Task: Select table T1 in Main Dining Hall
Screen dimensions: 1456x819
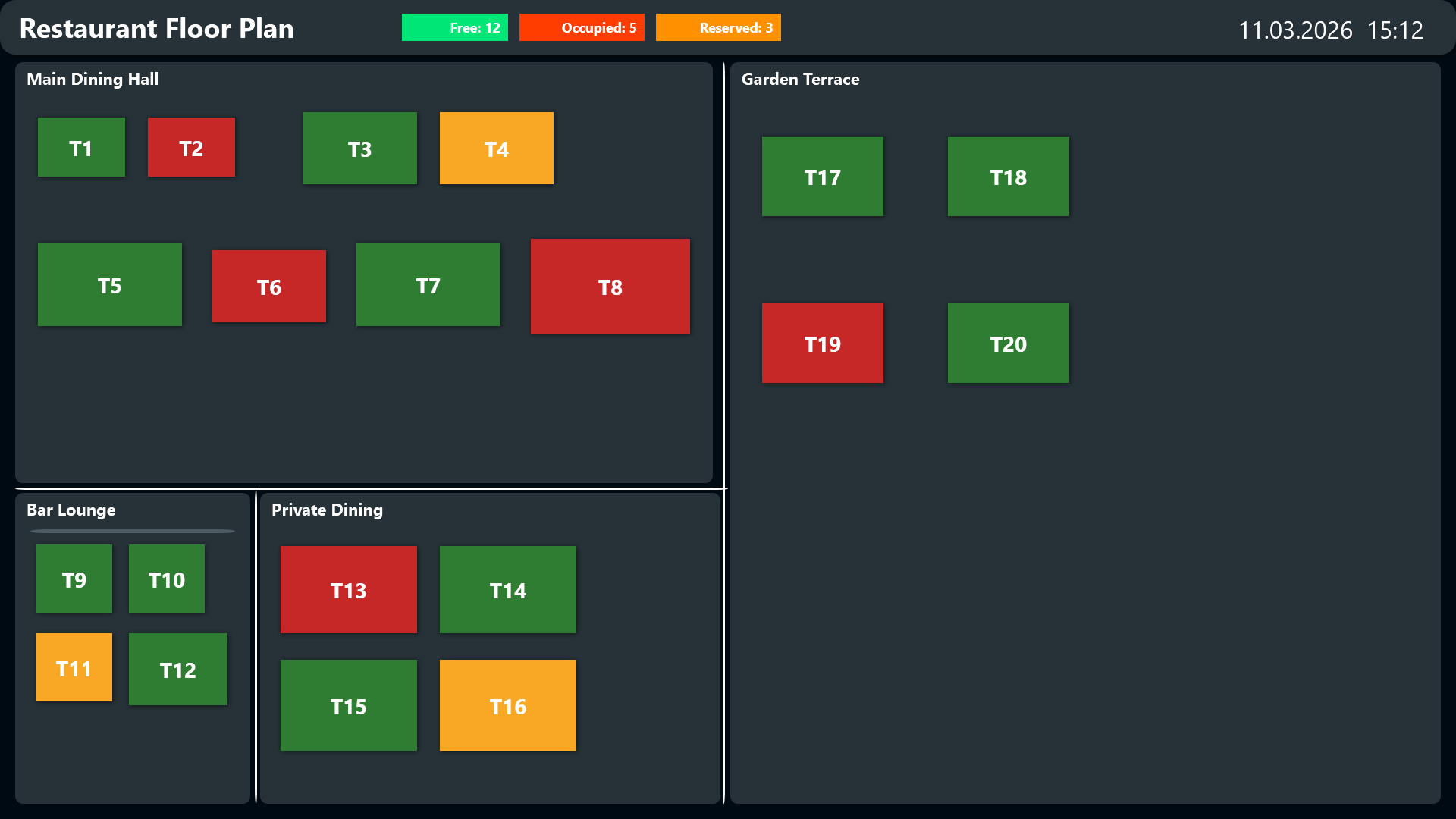Action: click(x=81, y=148)
